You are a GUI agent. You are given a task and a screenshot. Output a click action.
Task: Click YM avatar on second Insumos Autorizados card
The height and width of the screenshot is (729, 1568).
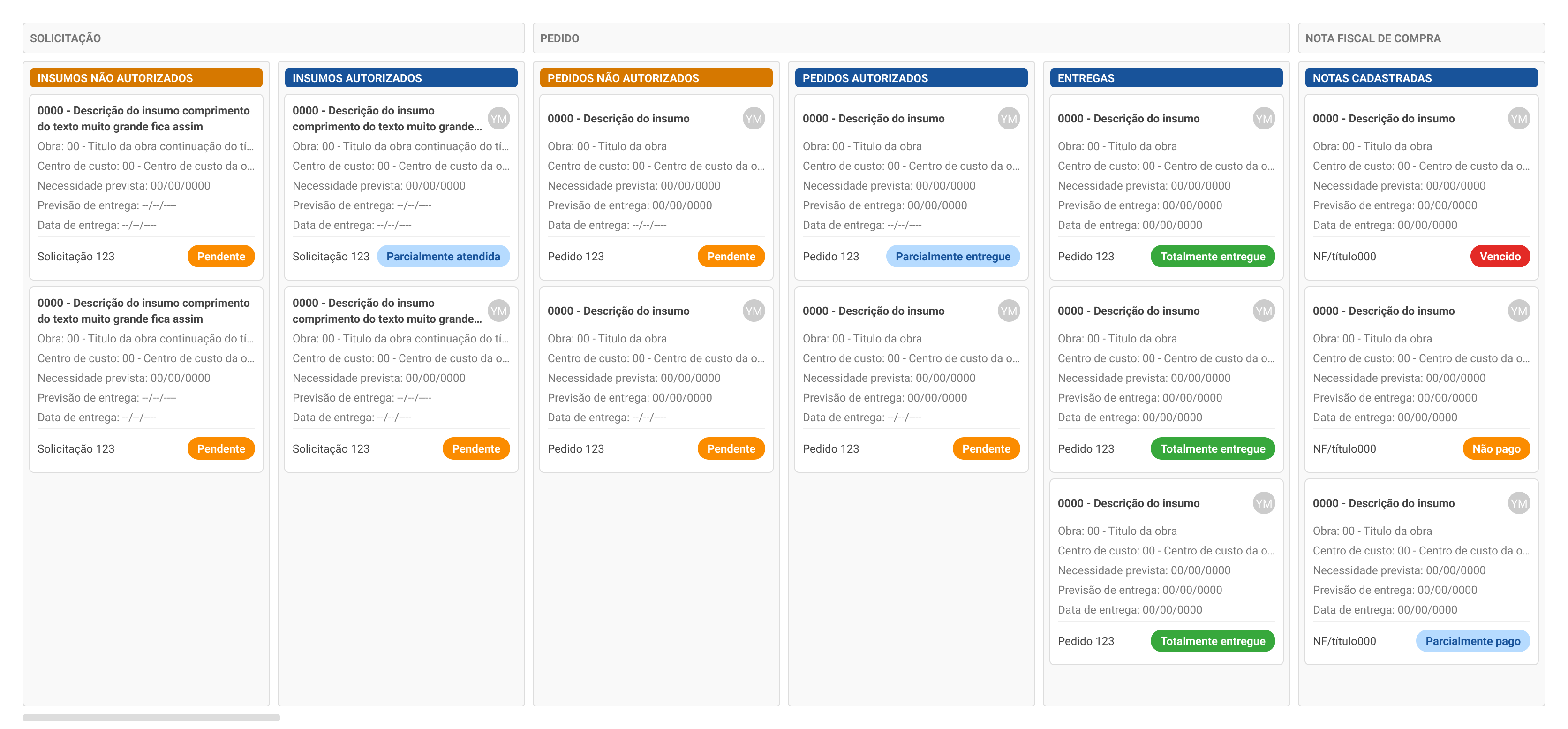click(x=498, y=311)
